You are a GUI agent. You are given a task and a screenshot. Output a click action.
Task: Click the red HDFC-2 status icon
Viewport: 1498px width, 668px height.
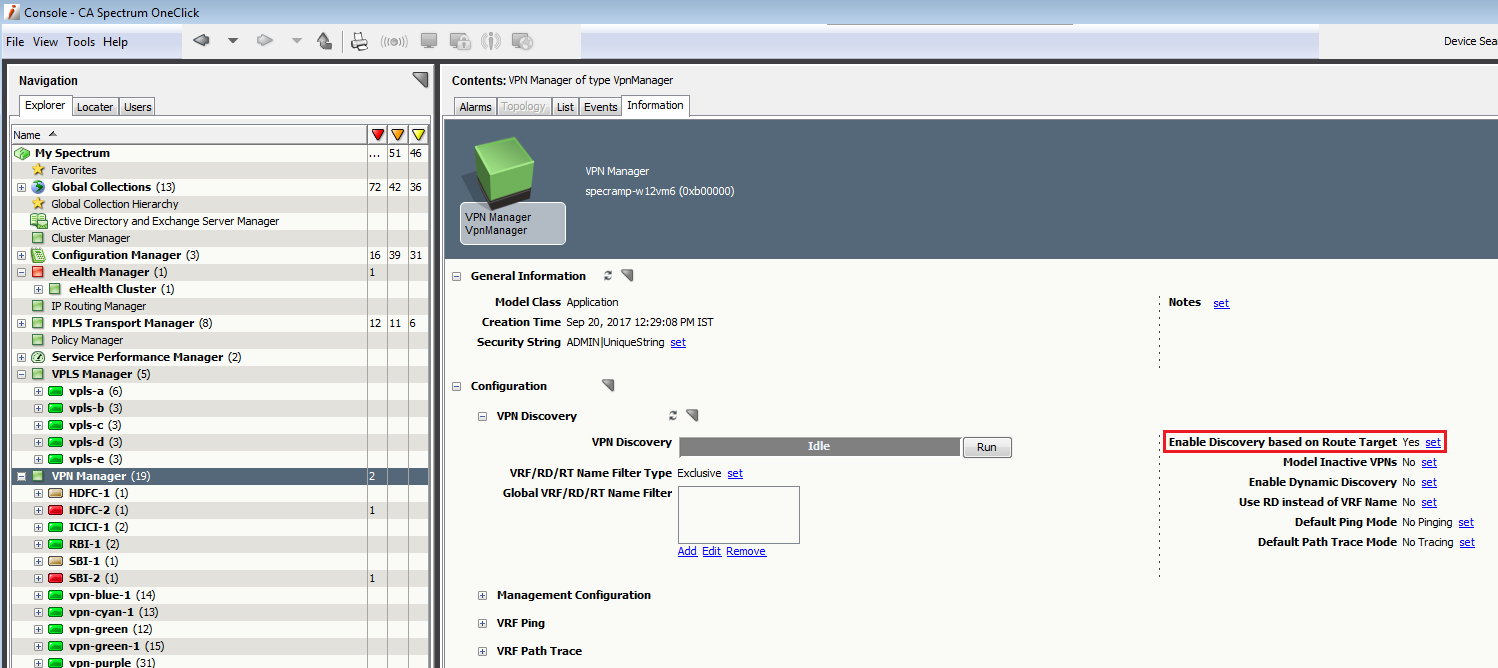56,510
